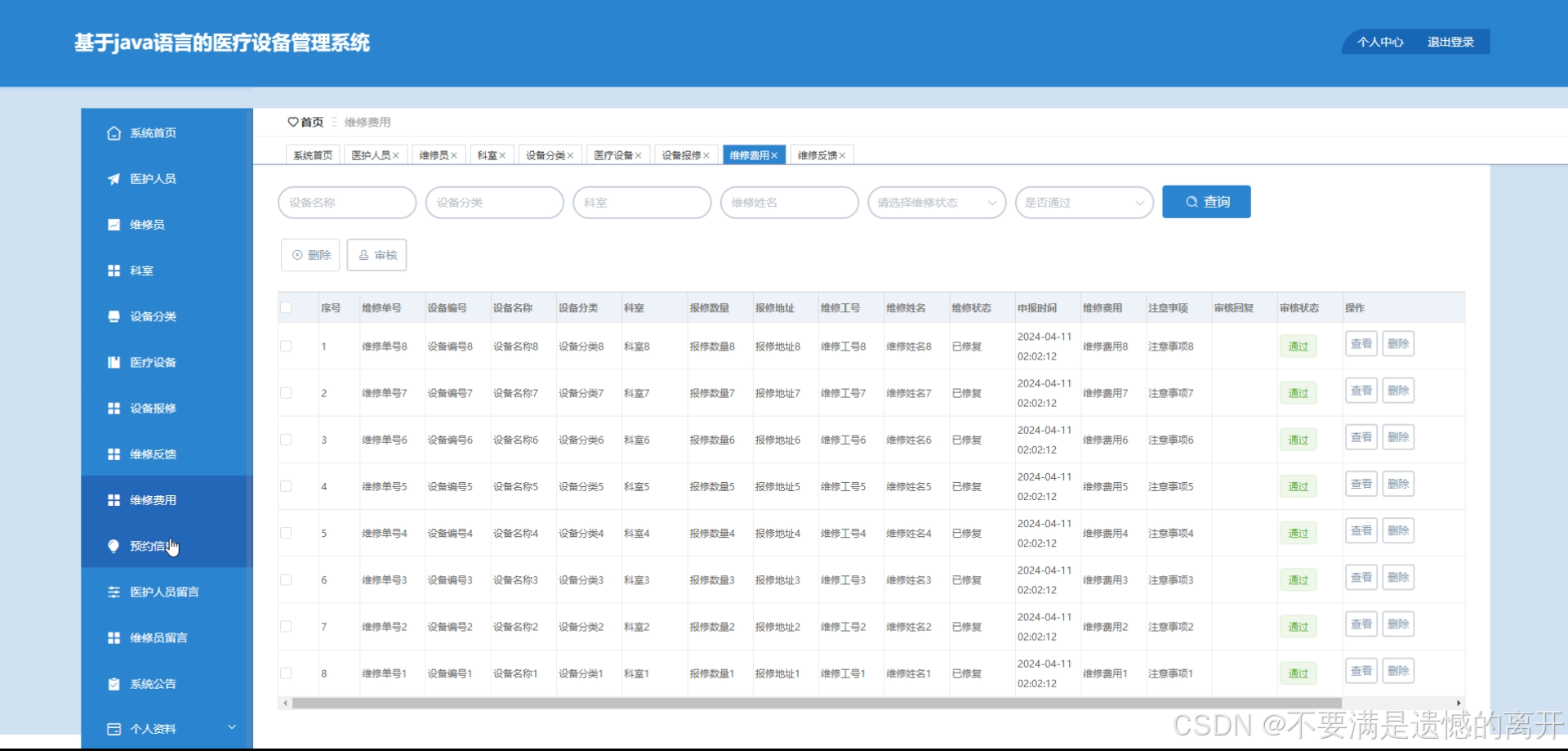The width and height of the screenshot is (1568, 751).
Task: Check the row with 维修单号4
Action: (x=286, y=533)
